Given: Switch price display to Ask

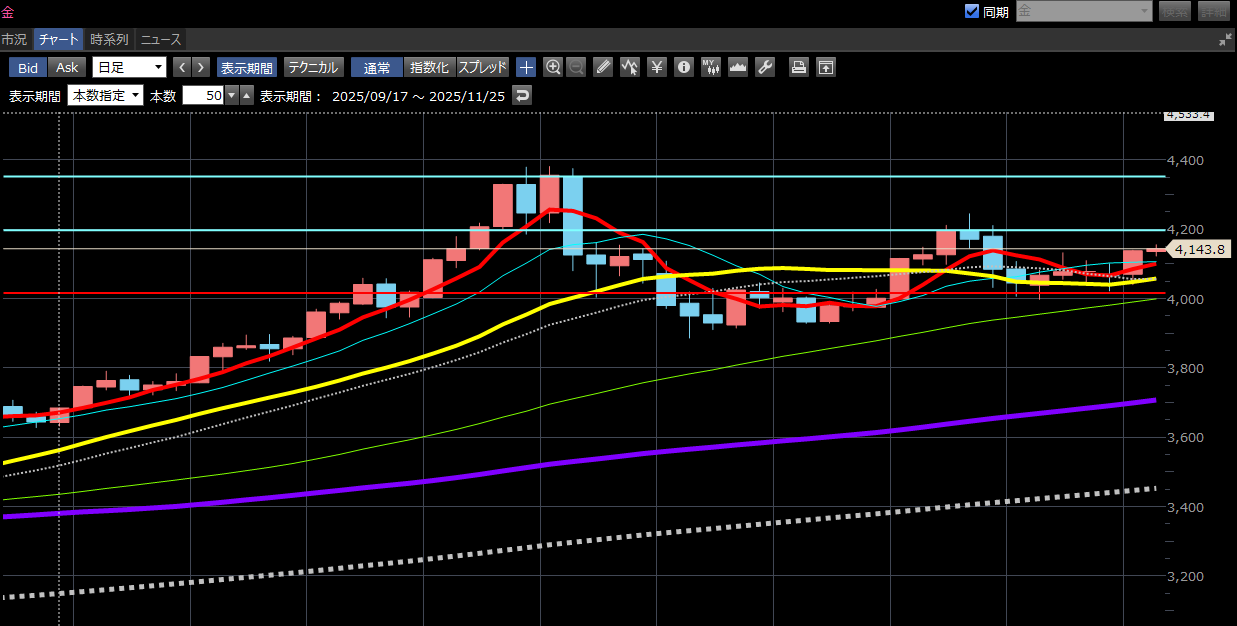Looking at the screenshot, I should click(x=67, y=67).
